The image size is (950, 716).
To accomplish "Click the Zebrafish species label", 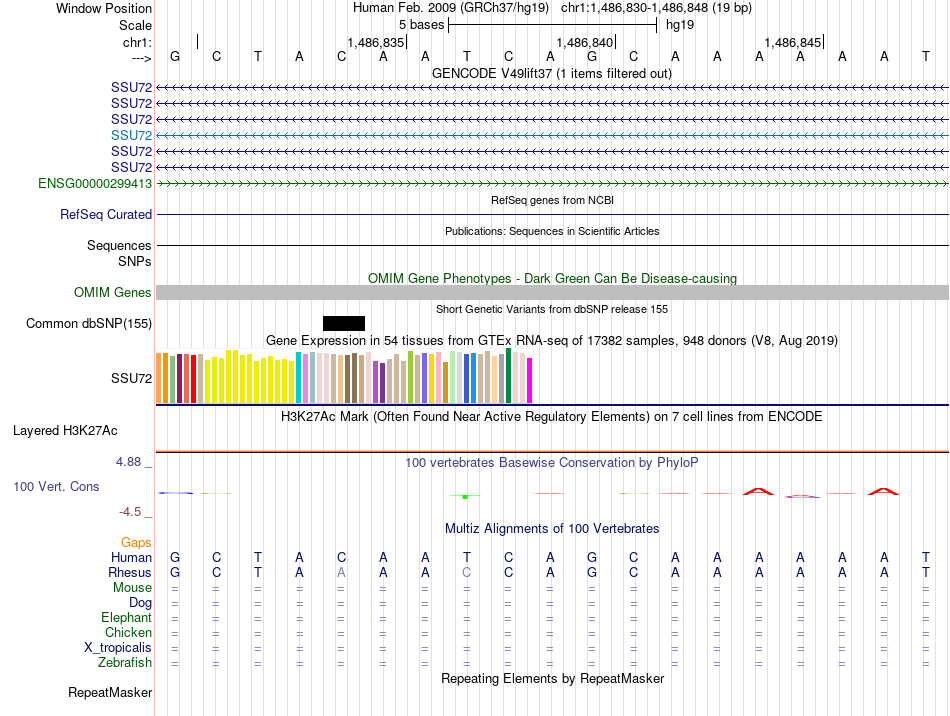I will (x=125, y=663).
